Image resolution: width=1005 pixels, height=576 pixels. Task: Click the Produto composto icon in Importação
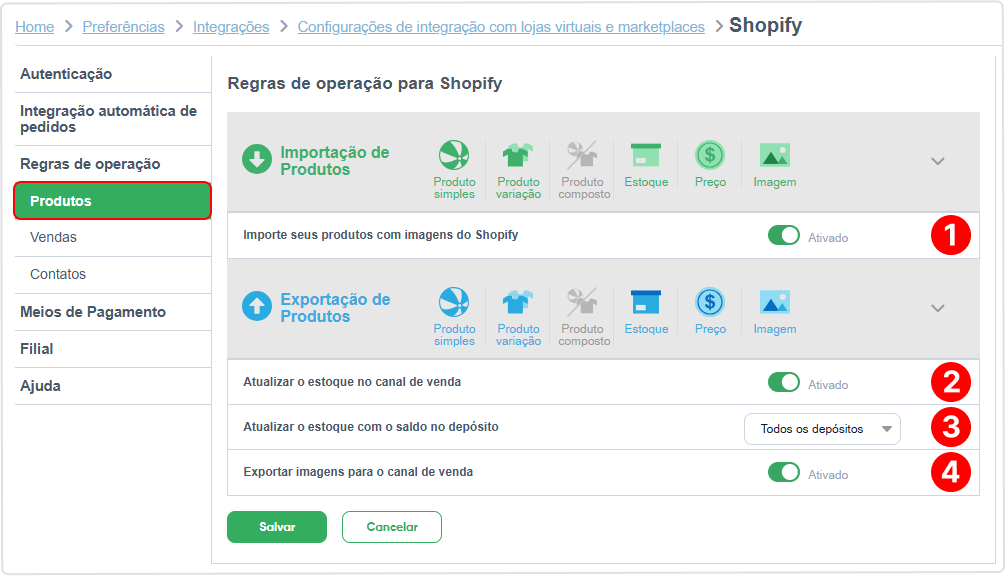pos(582,155)
